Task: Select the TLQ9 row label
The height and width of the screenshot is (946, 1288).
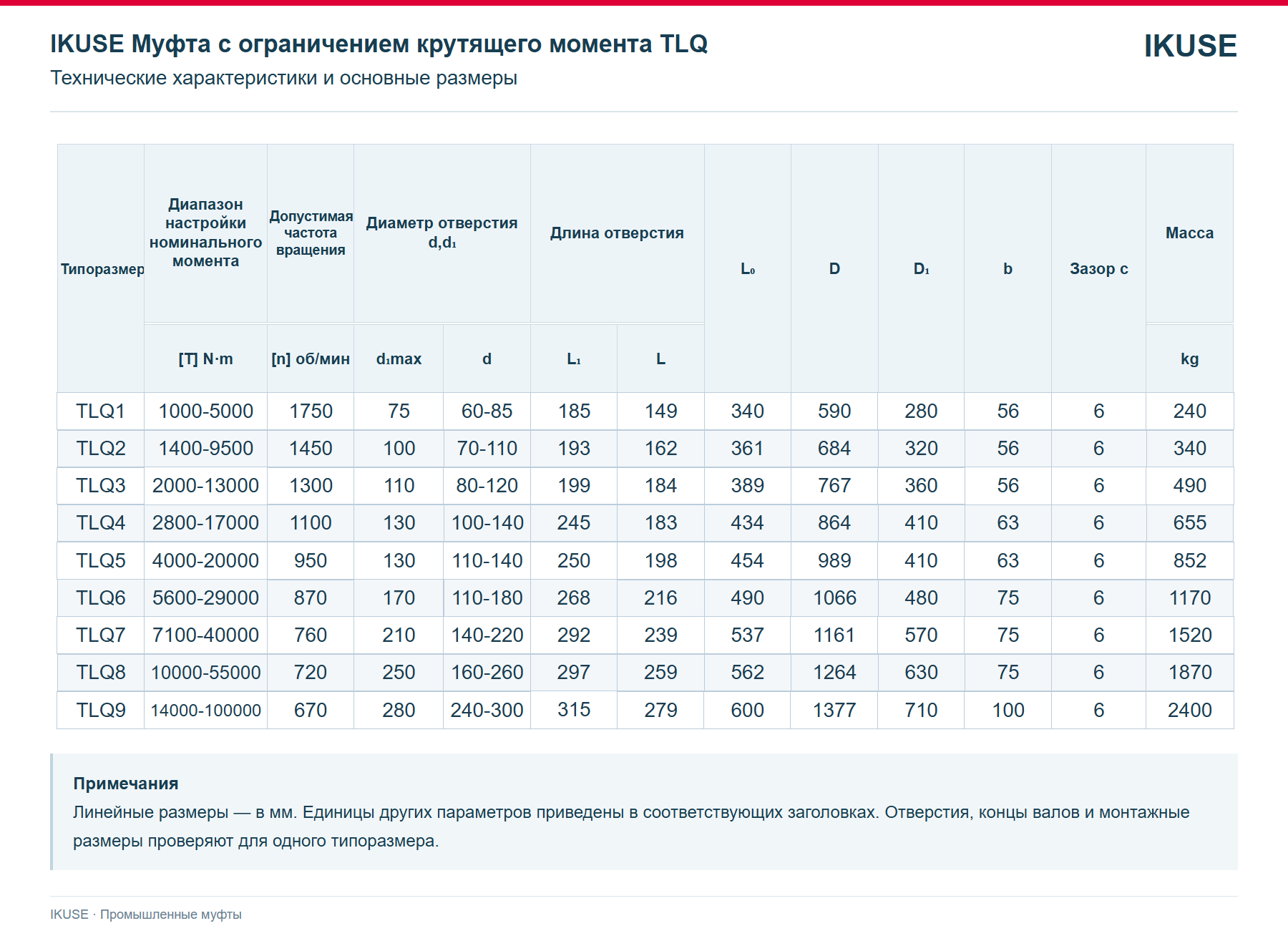Action: coord(101,710)
